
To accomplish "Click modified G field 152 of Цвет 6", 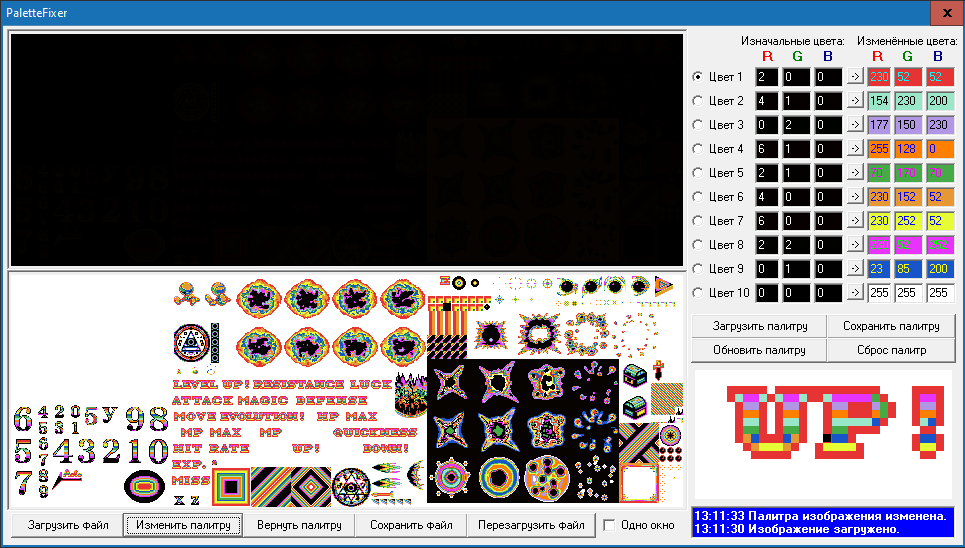I will coord(908,197).
